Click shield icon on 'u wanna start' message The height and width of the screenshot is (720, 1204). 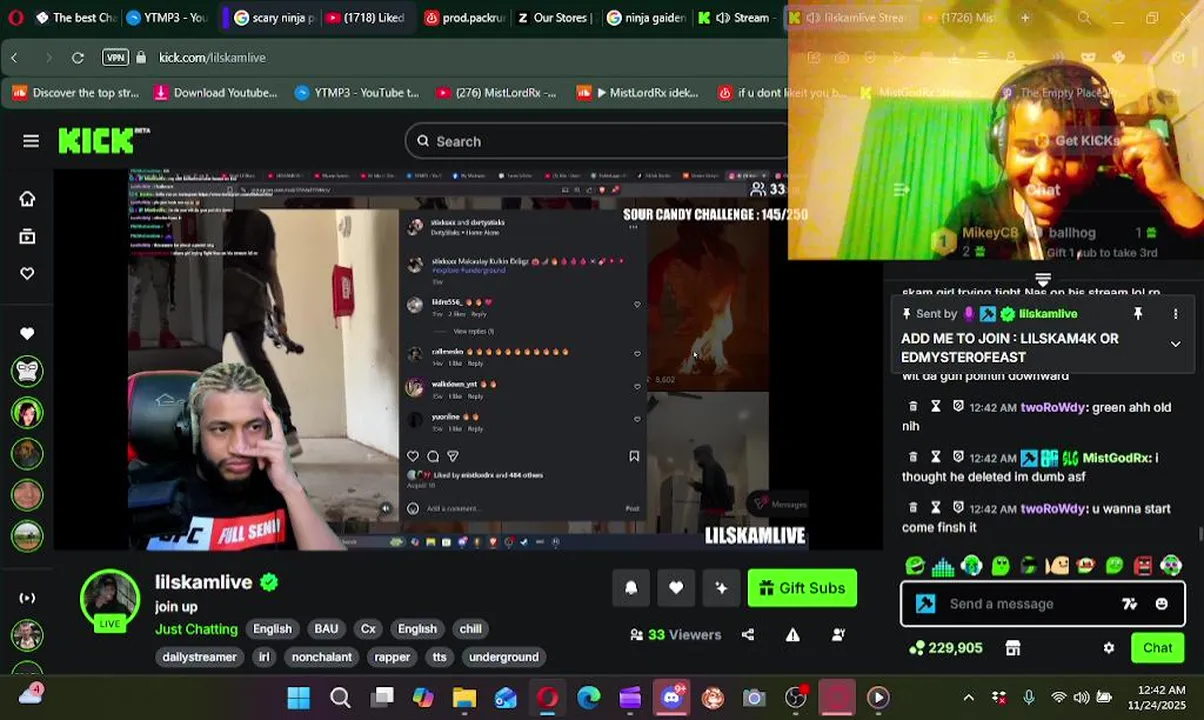tap(958, 508)
